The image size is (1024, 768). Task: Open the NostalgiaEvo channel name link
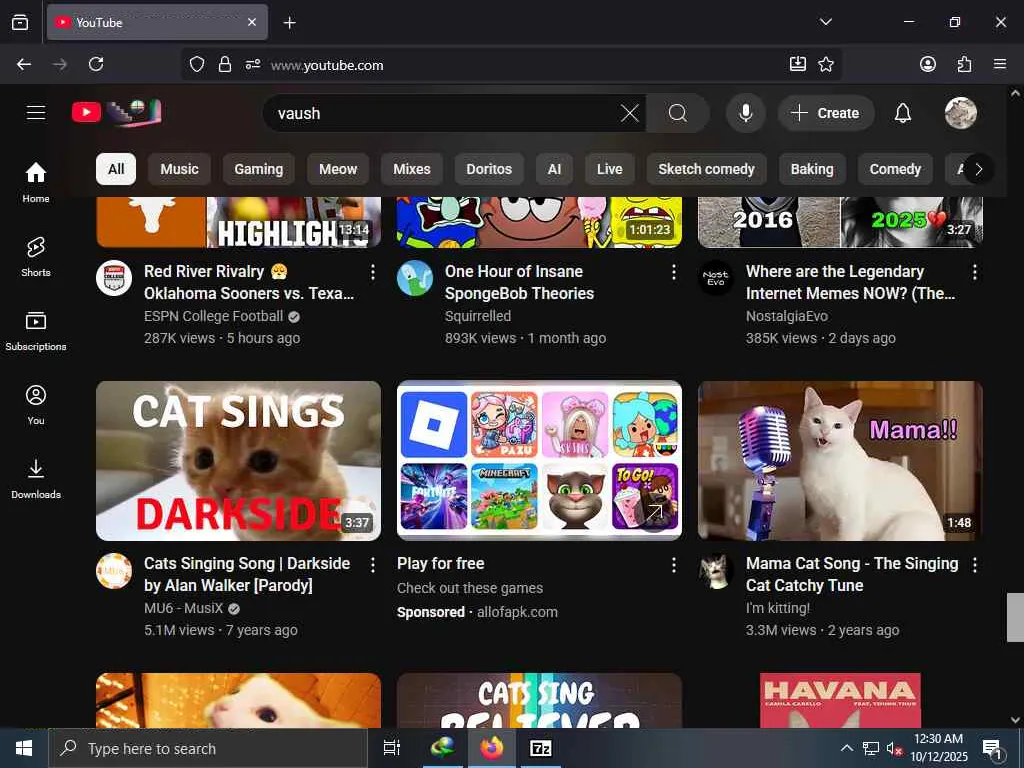coord(787,316)
